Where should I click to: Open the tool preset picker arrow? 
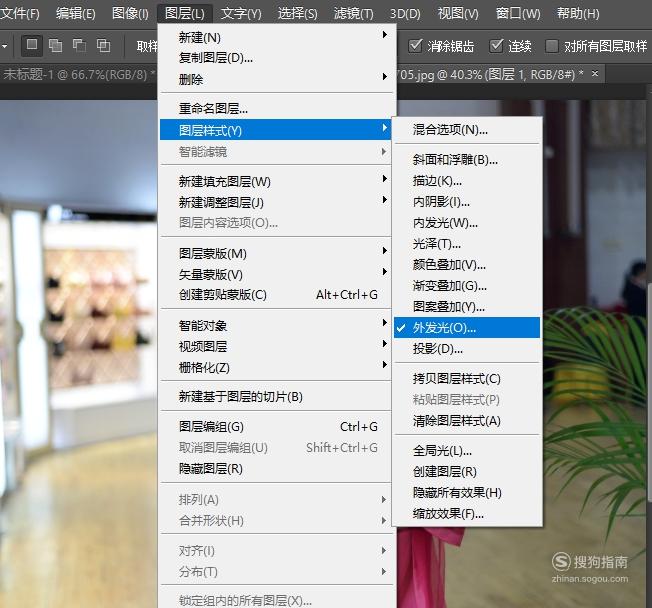point(4,46)
